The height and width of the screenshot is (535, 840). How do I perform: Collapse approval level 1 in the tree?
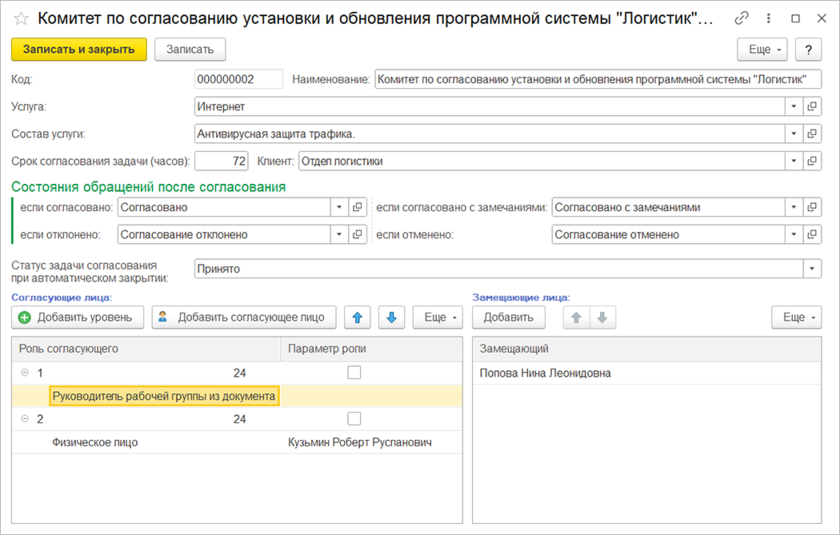click(23, 373)
